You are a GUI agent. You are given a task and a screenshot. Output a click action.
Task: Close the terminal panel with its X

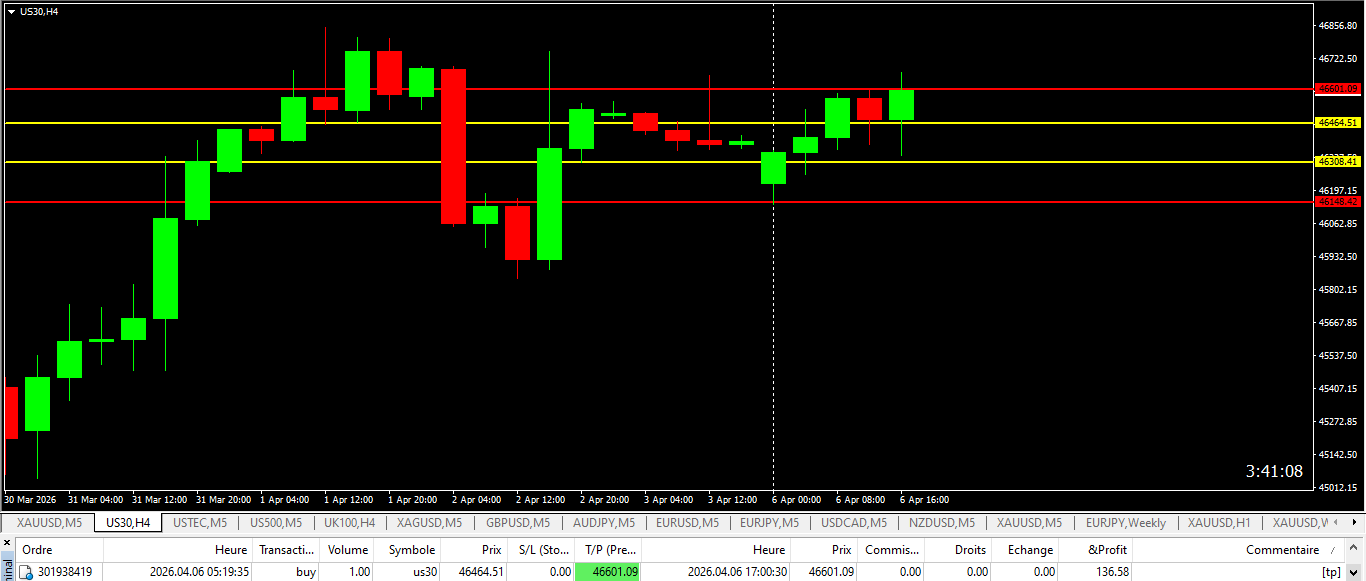coord(5,545)
